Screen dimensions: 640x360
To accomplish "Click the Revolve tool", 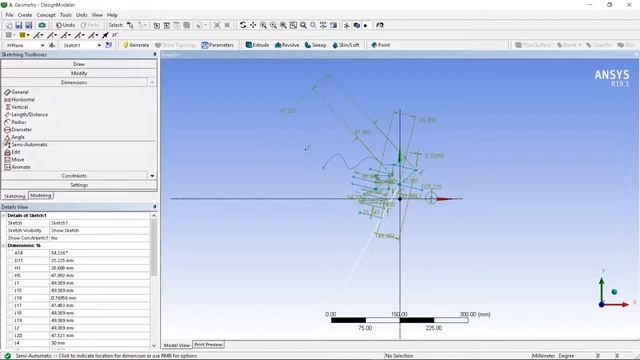I will tap(287, 45).
